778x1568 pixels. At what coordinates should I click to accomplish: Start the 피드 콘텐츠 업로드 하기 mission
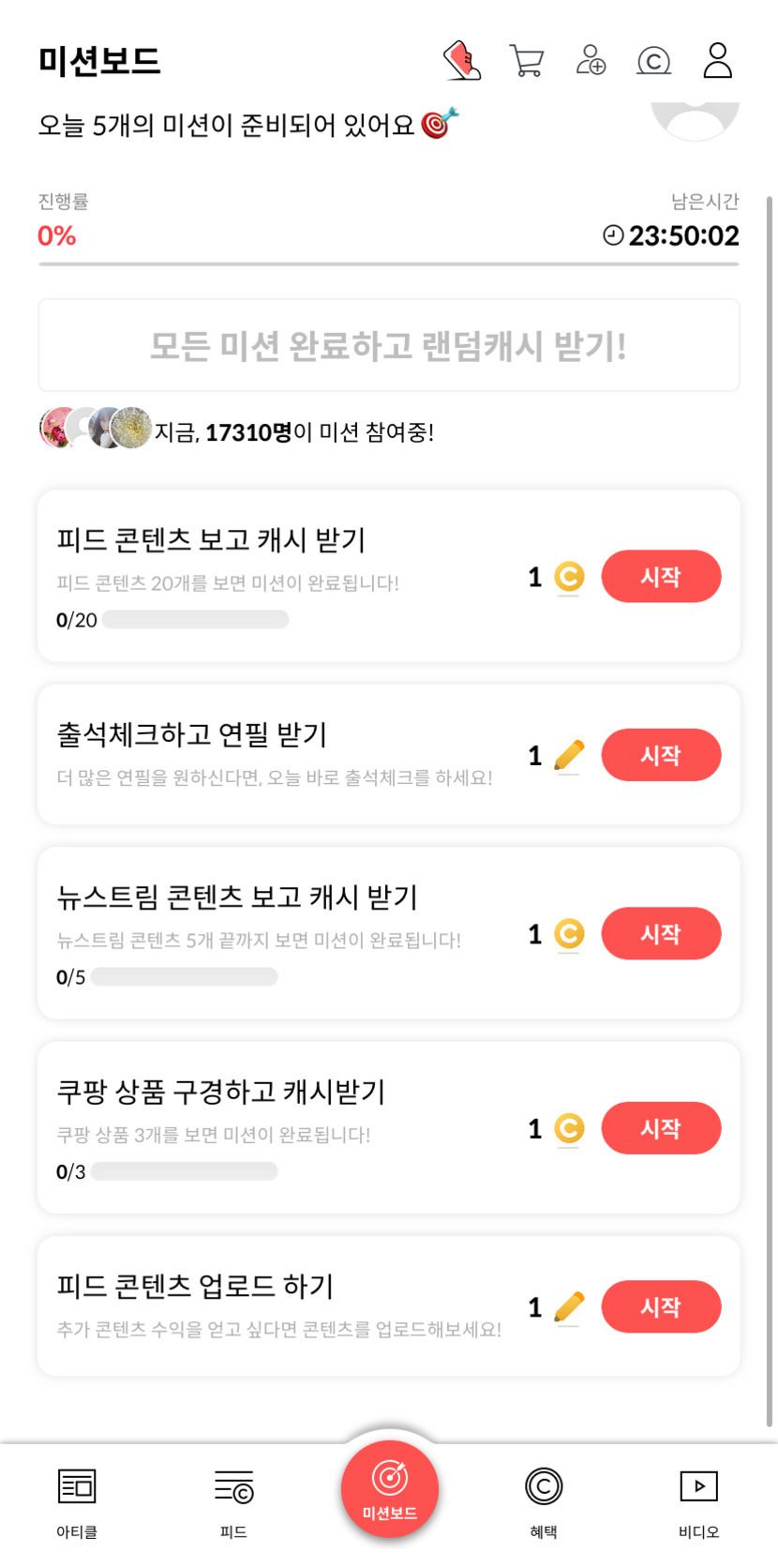(x=661, y=1307)
